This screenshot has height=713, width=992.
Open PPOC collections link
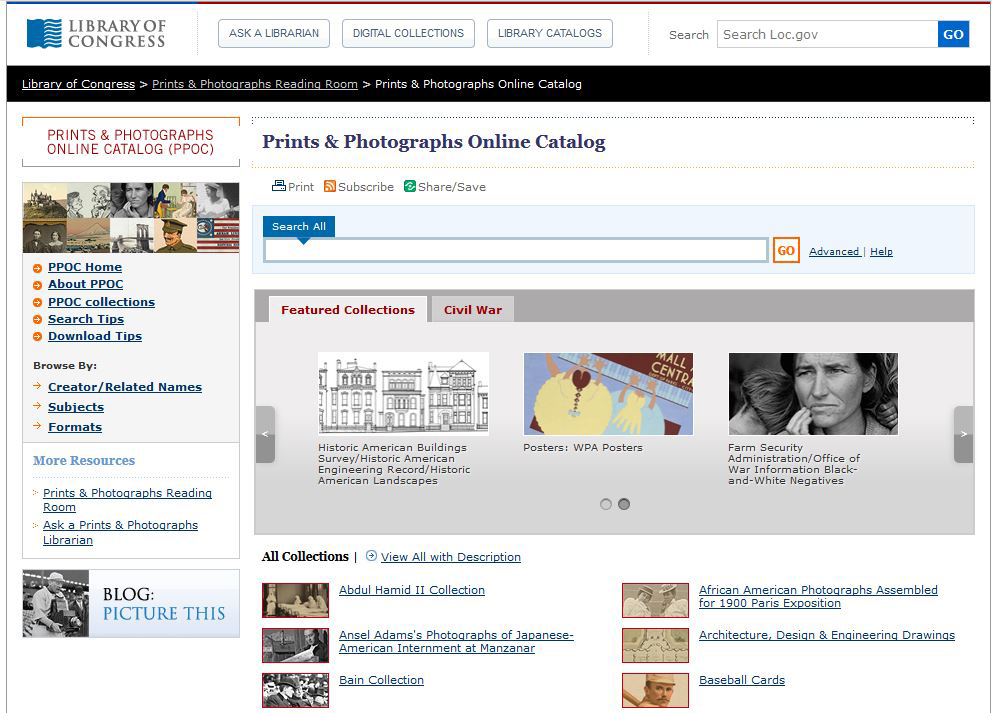(101, 302)
